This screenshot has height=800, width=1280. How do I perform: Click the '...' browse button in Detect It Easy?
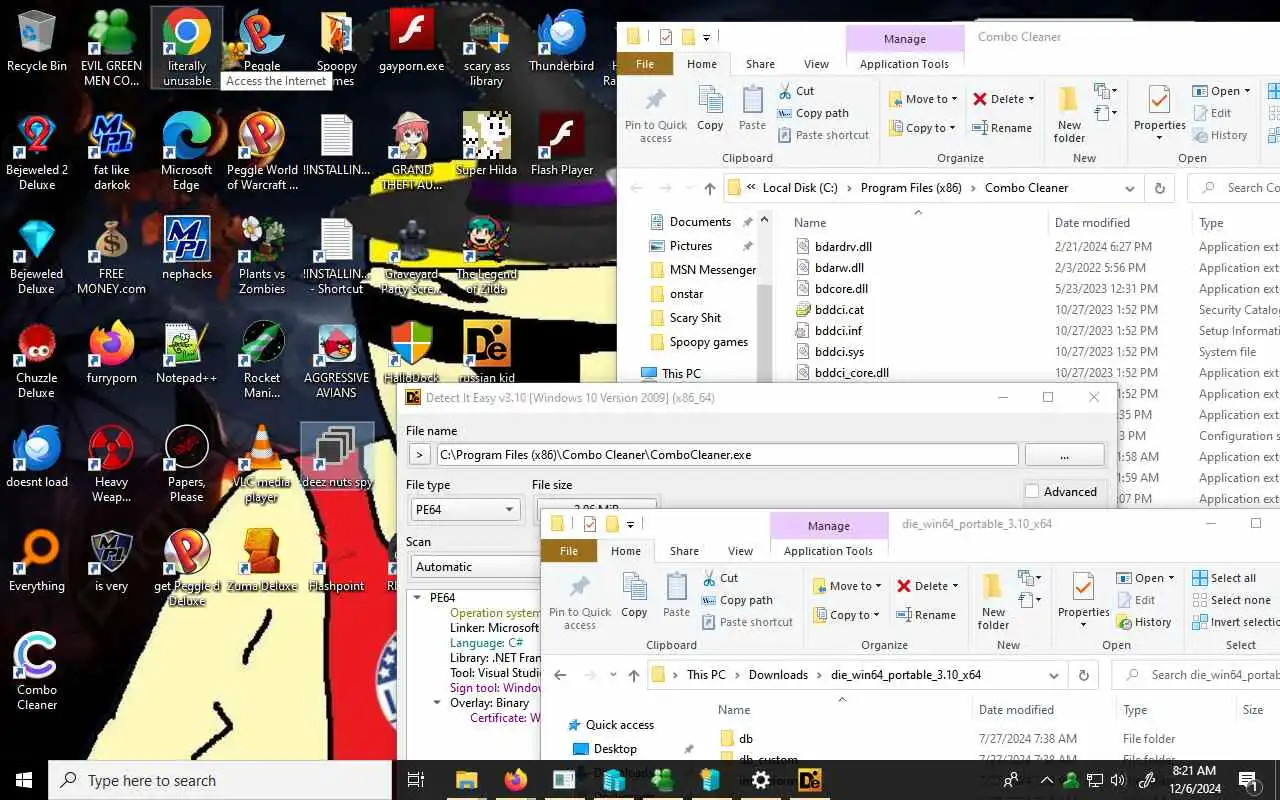pos(1064,455)
